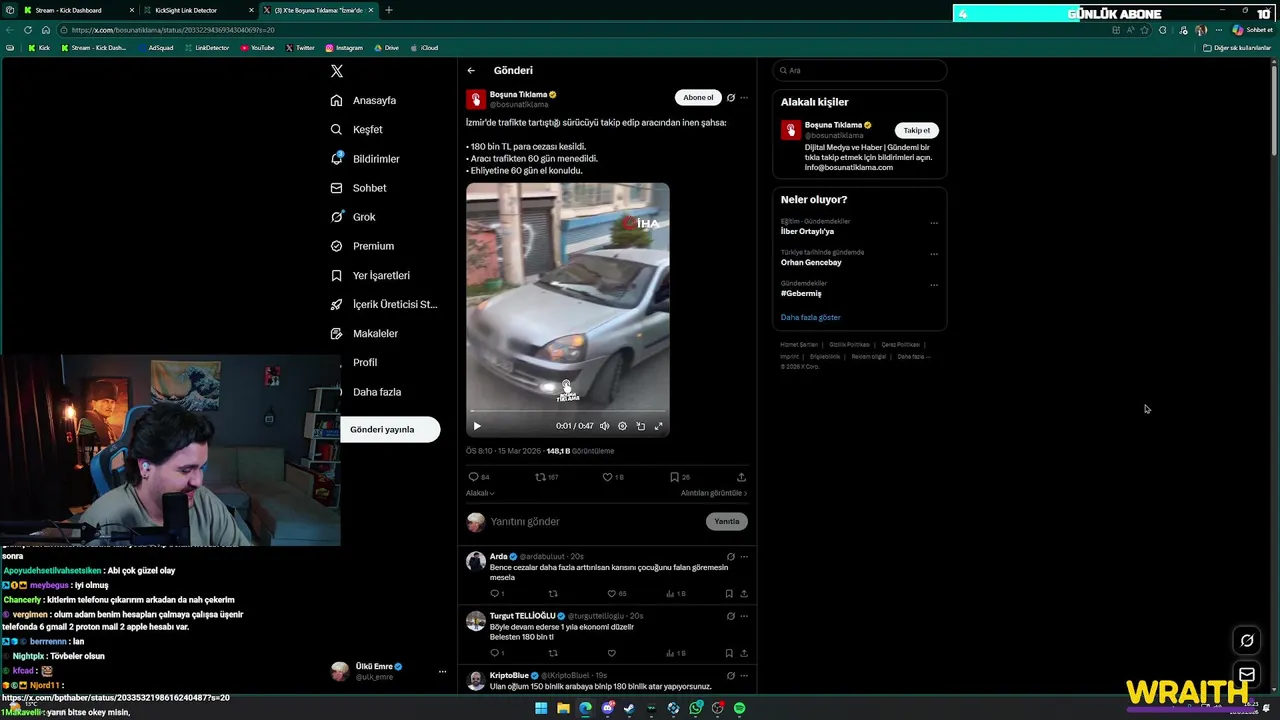Open the three-dot menu on main post
Viewport: 1280px width, 720px height.
coord(744,98)
